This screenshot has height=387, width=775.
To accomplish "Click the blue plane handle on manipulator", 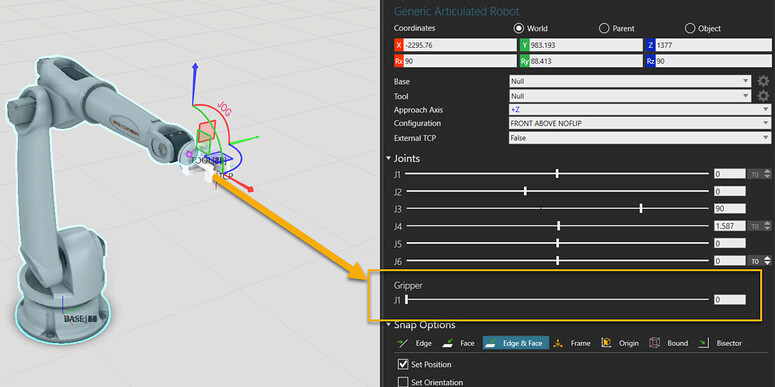I will click(217, 158).
